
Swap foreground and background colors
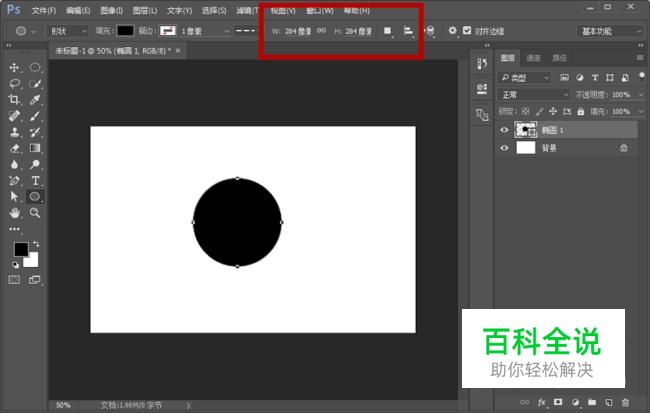point(36,244)
